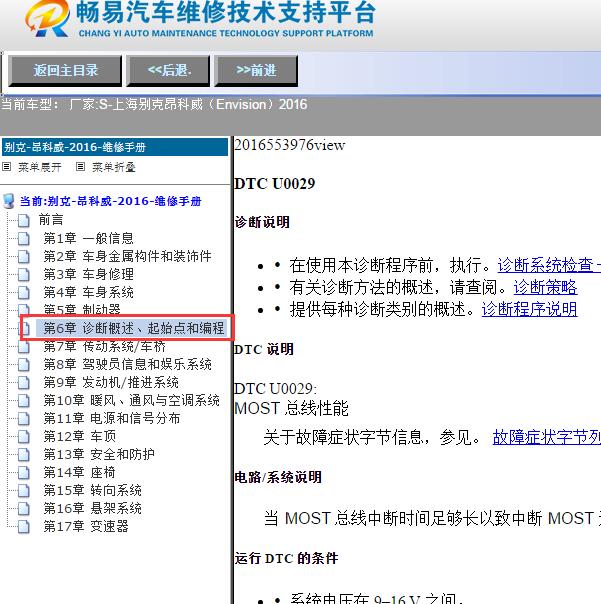Click the page icon beside 第15章

(24, 490)
